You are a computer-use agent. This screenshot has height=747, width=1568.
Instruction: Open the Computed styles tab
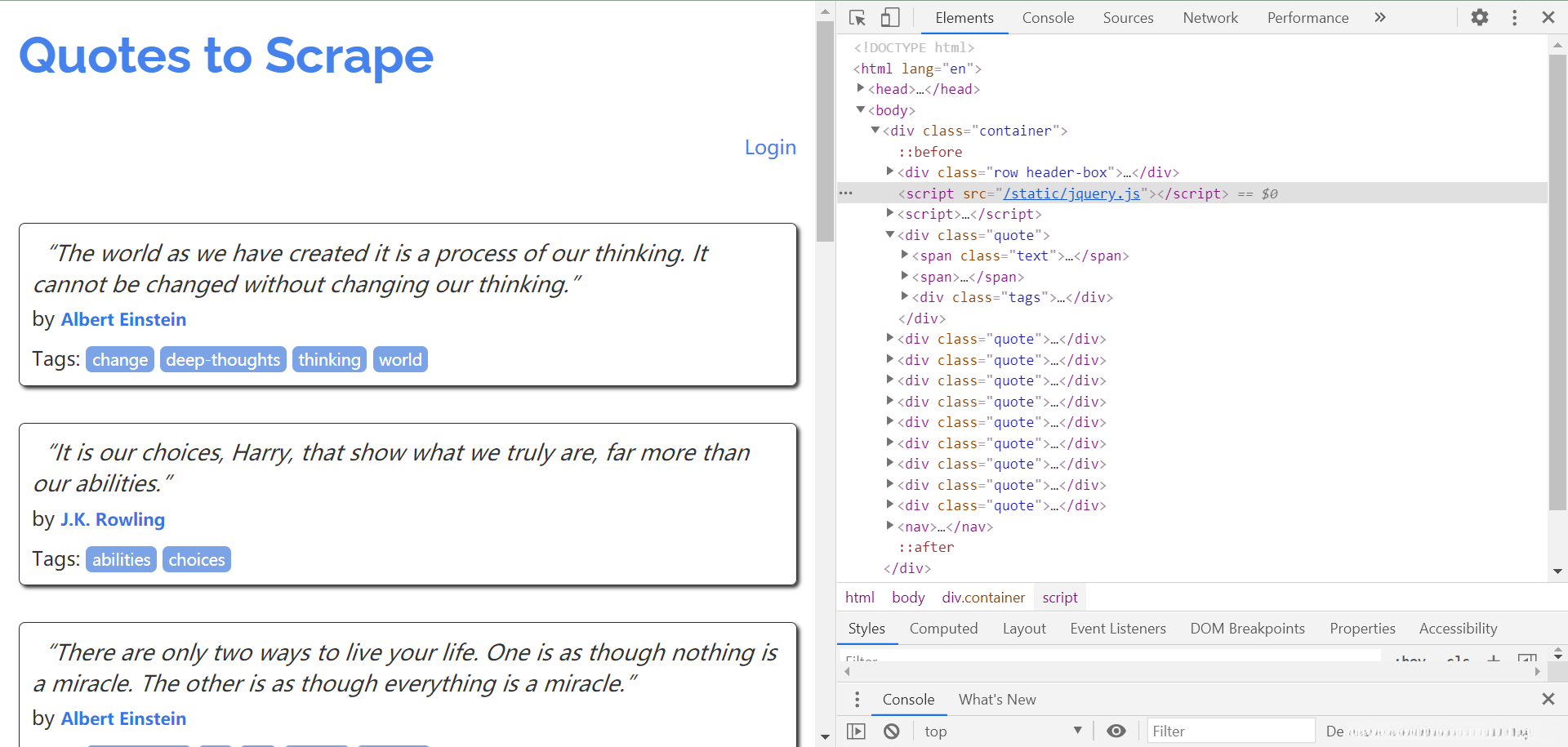[943, 629]
